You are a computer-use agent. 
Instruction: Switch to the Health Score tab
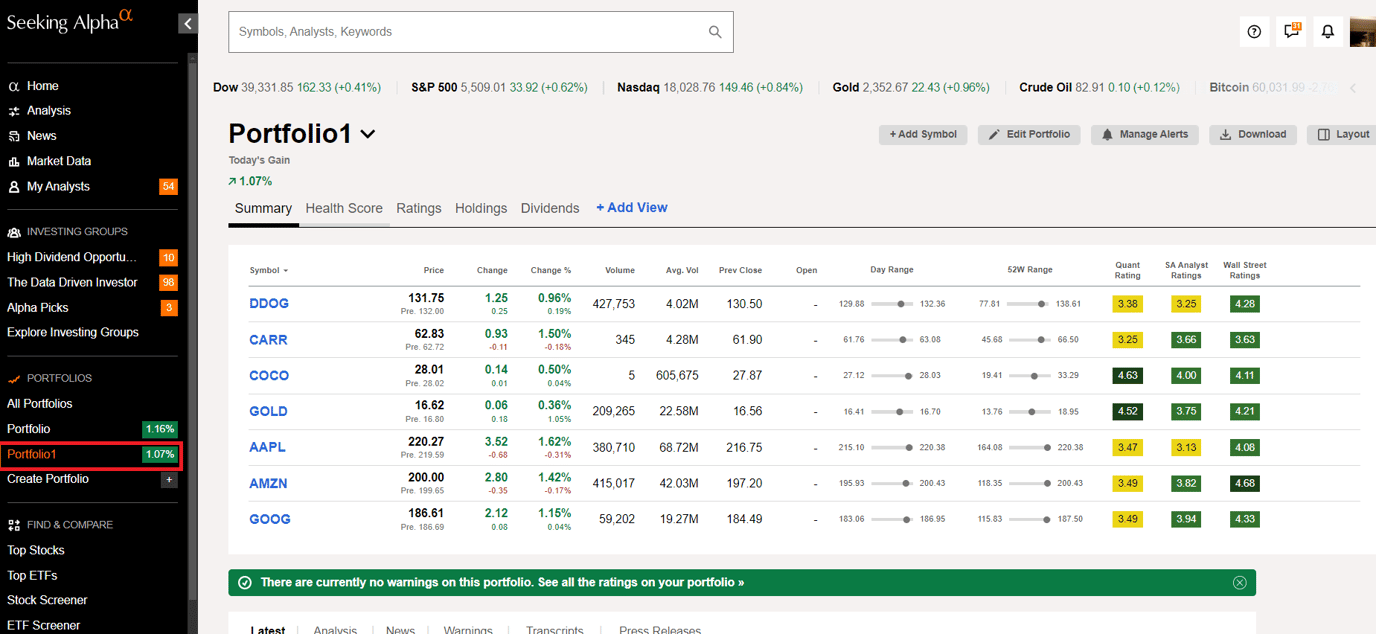coord(344,208)
